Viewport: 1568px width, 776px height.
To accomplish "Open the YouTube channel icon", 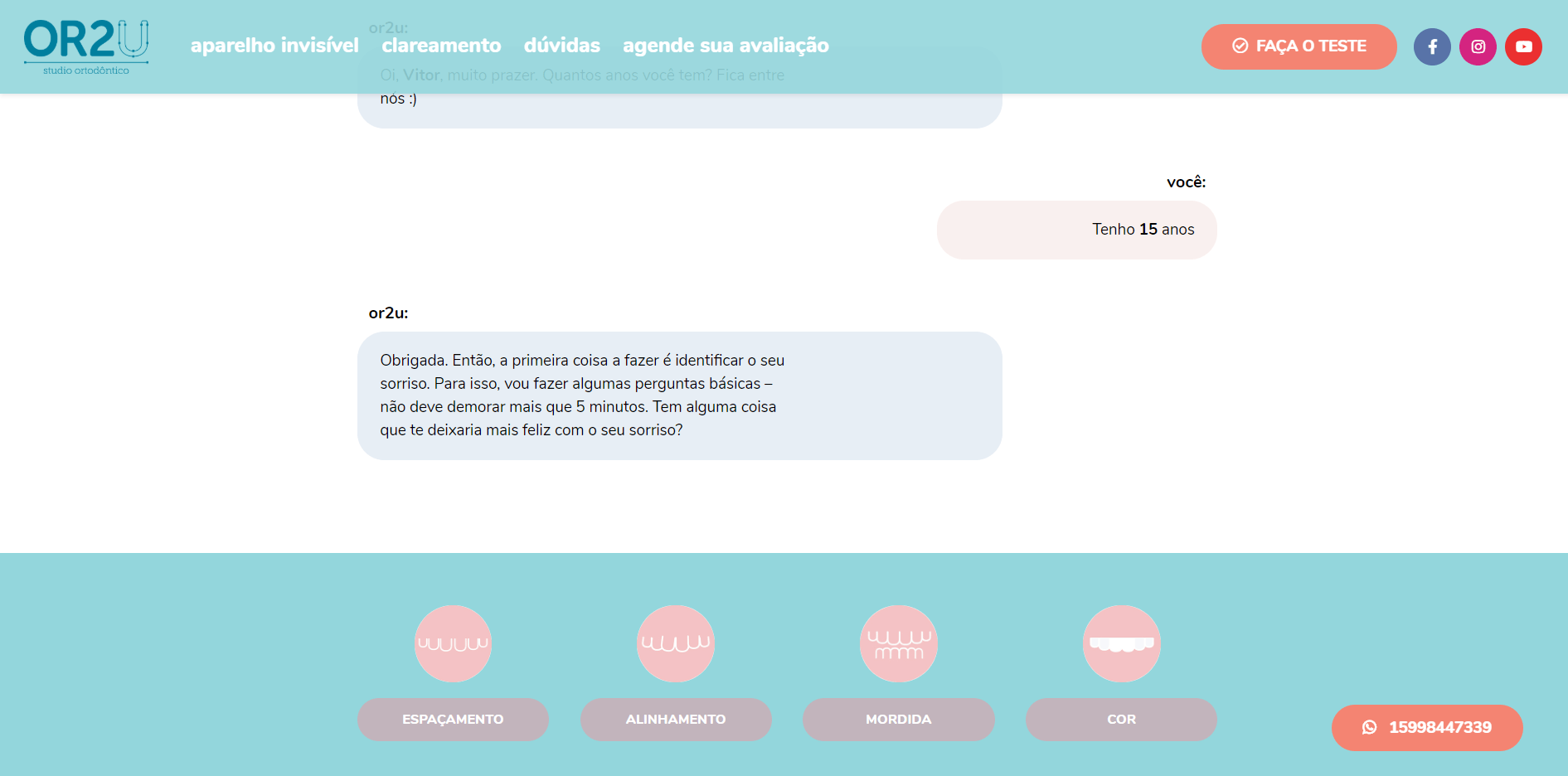I will (1523, 46).
